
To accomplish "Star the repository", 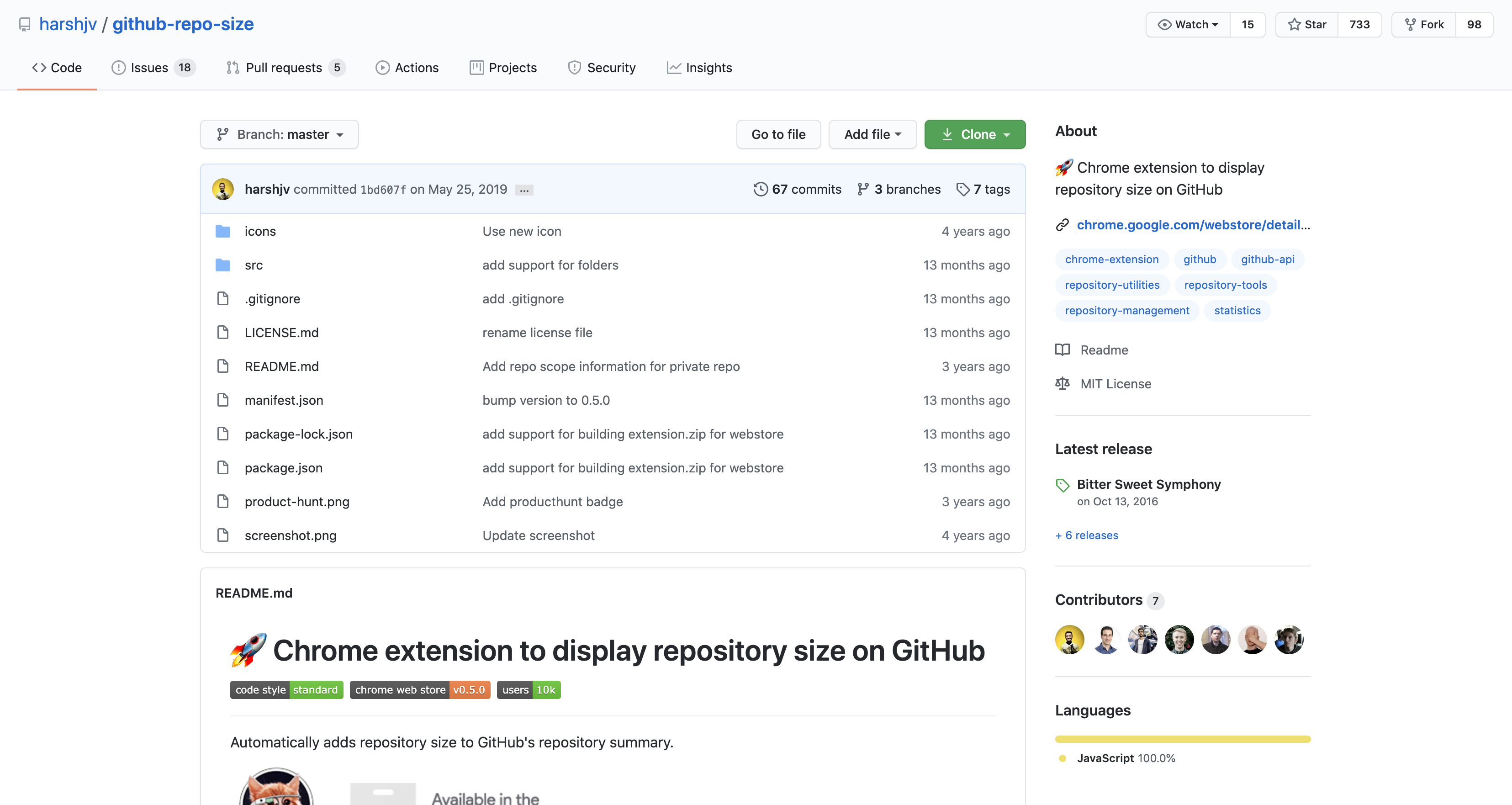I will 1306,25.
